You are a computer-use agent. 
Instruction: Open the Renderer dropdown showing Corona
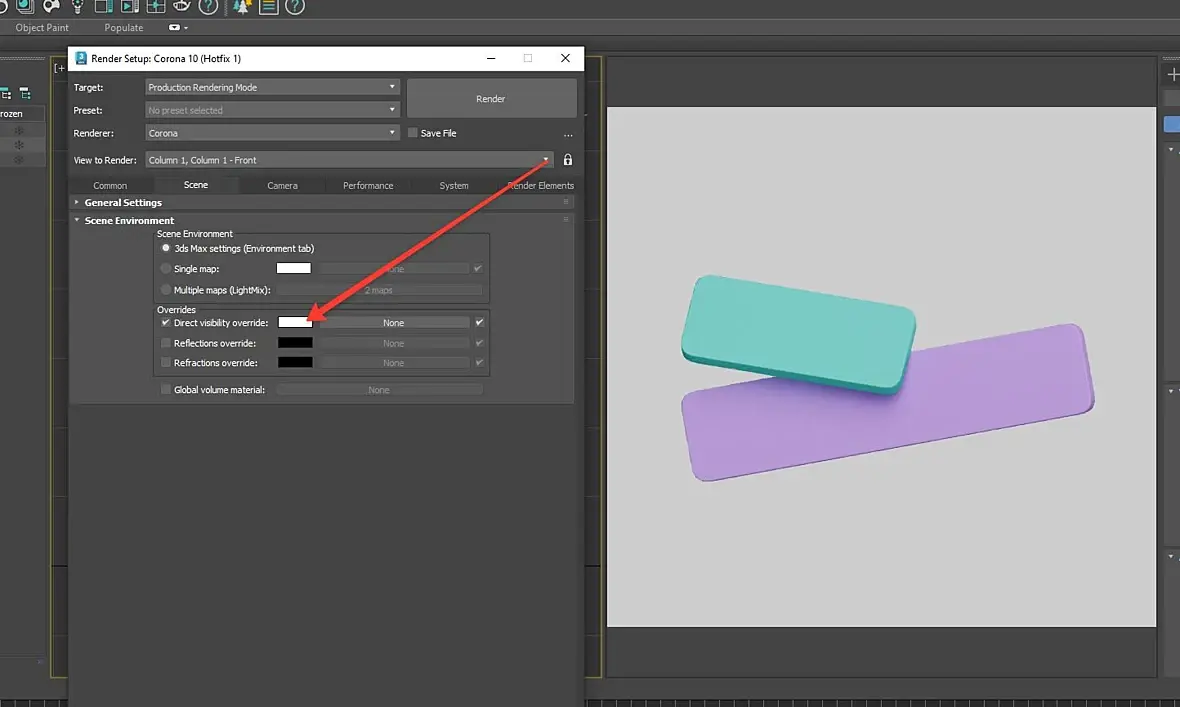click(x=272, y=133)
